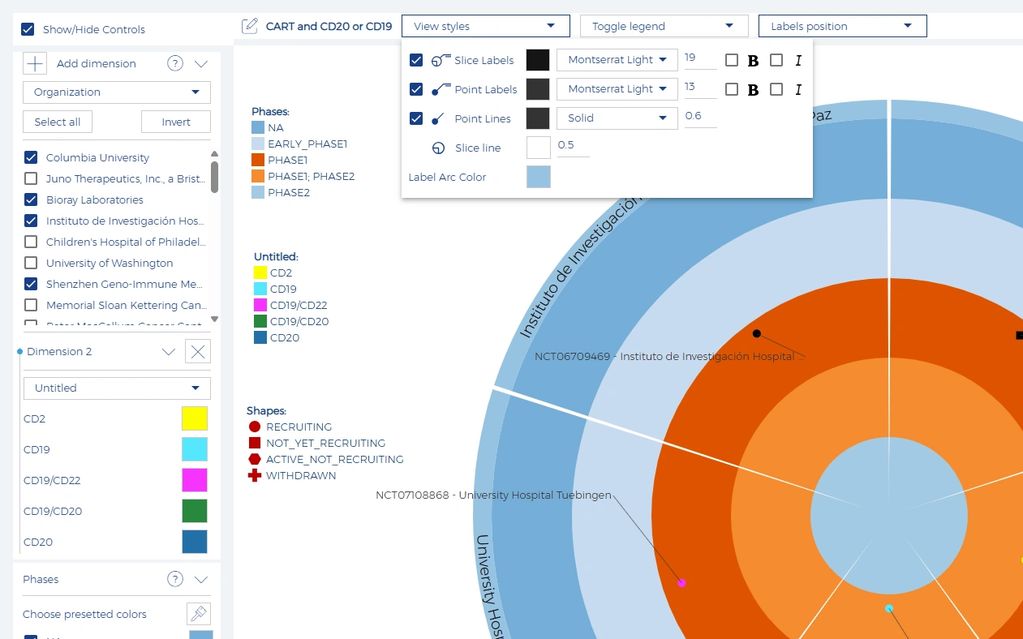The image size is (1023, 639).
Task: Open help icon beside Add dimension
Action: pyautogui.click(x=175, y=64)
